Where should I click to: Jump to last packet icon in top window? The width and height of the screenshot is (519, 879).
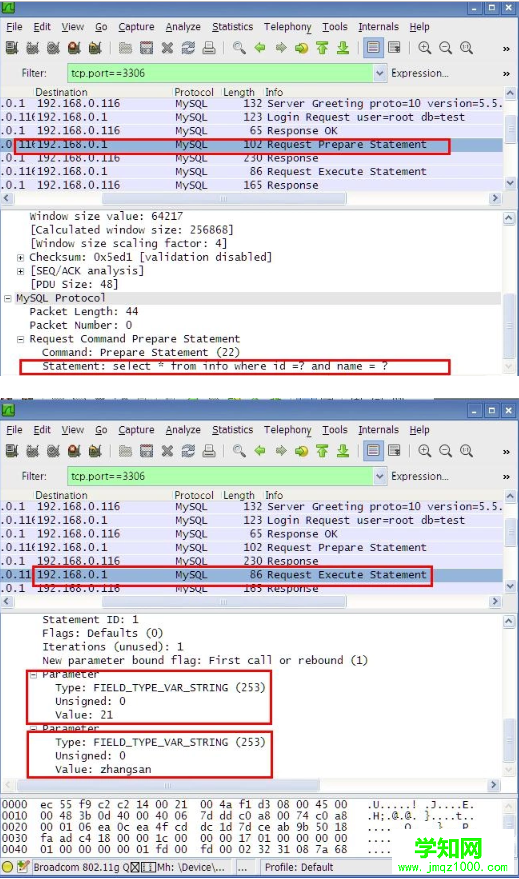(343, 48)
